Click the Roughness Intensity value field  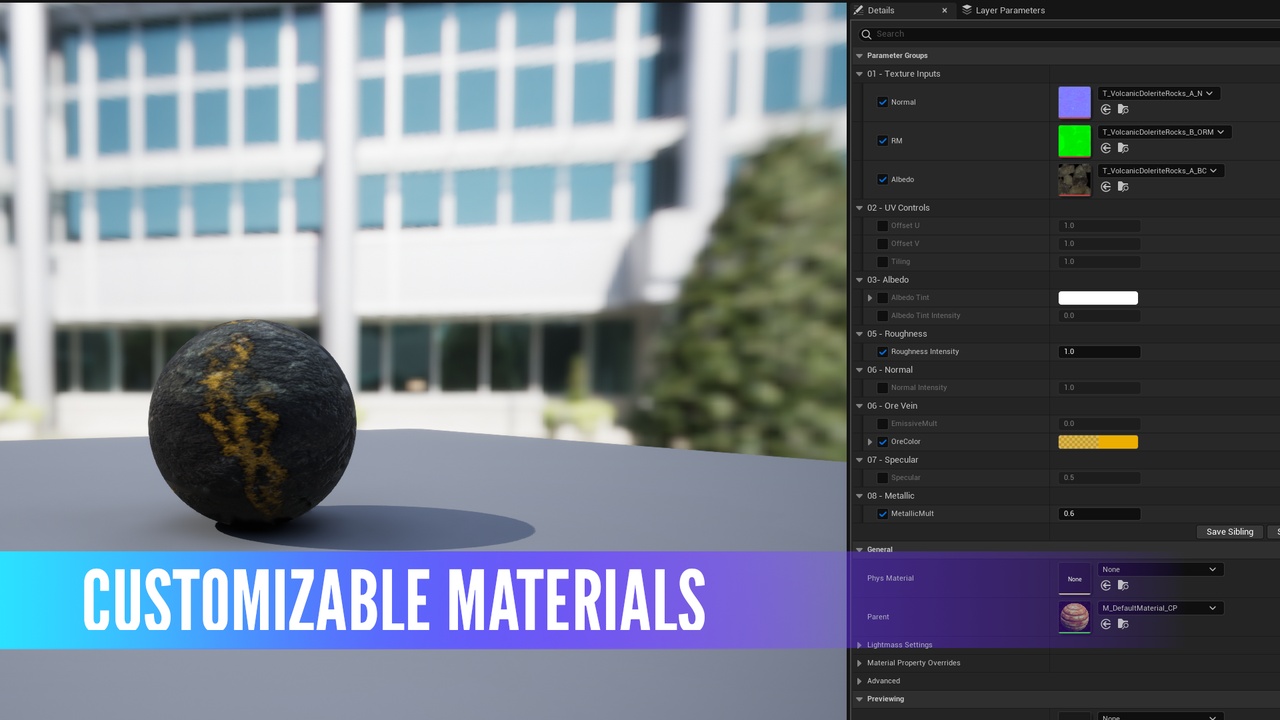tap(1099, 352)
